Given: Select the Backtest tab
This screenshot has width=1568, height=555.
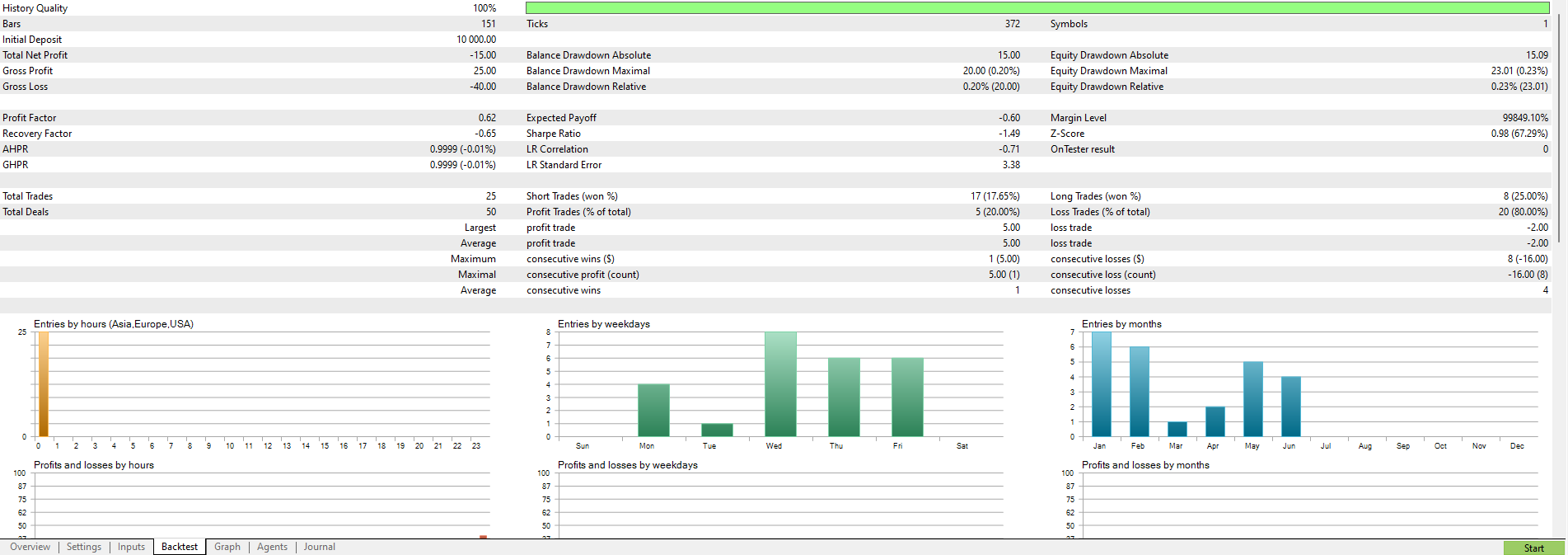Looking at the screenshot, I should pyautogui.click(x=180, y=547).
